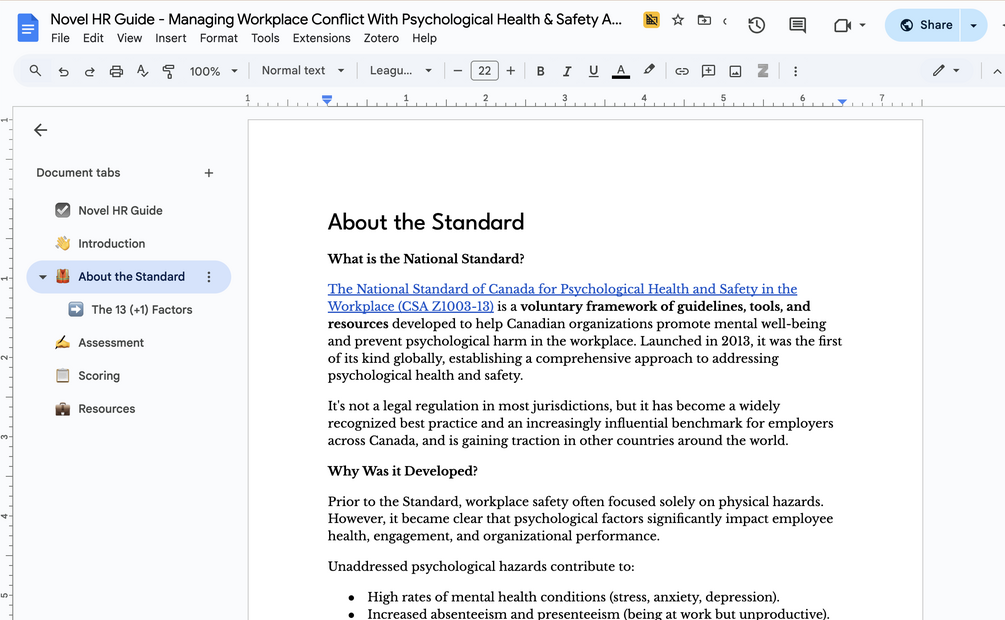This screenshot has width=1005, height=620.
Task: Switch to Introduction tab
Action: pos(112,244)
